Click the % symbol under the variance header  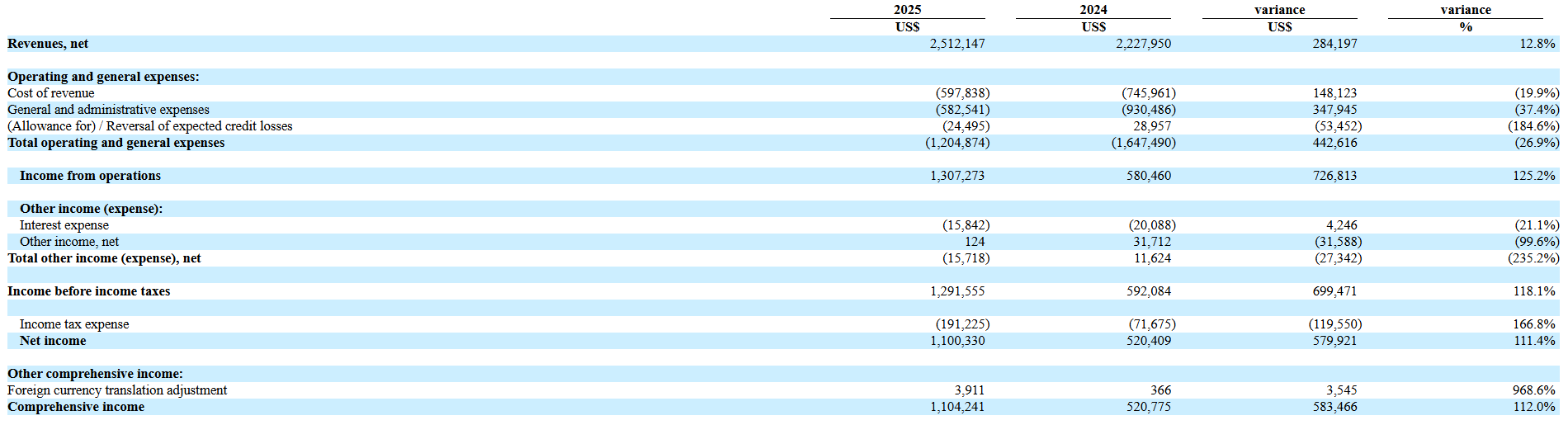click(x=1465, y=27)
